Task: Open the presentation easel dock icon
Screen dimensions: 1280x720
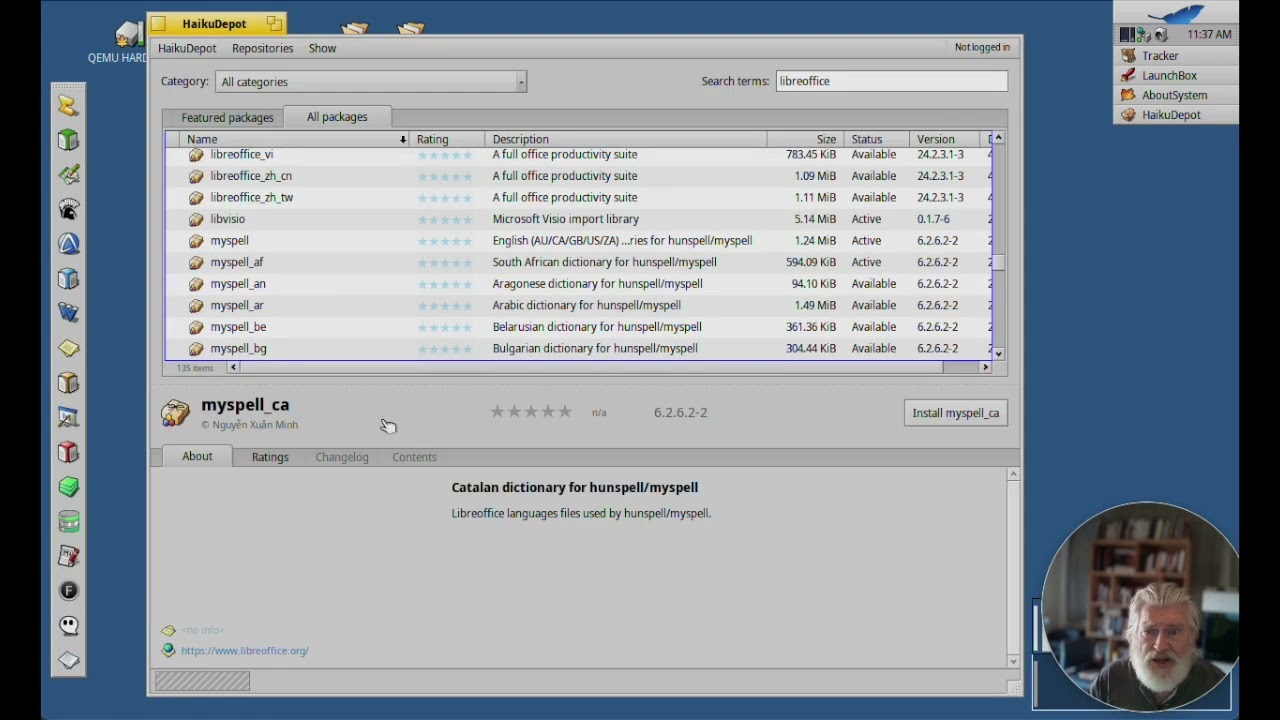Action: [x=68, y=417]
